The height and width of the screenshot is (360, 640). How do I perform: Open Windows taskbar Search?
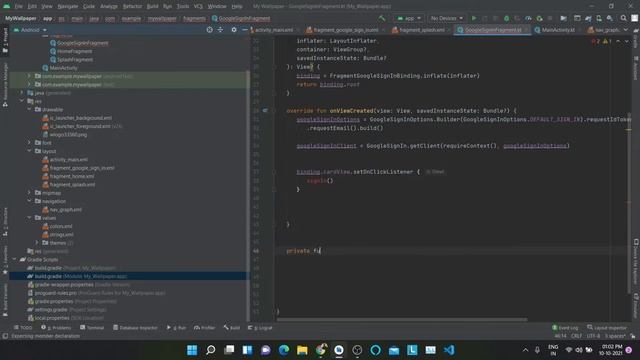click(211, 350)
